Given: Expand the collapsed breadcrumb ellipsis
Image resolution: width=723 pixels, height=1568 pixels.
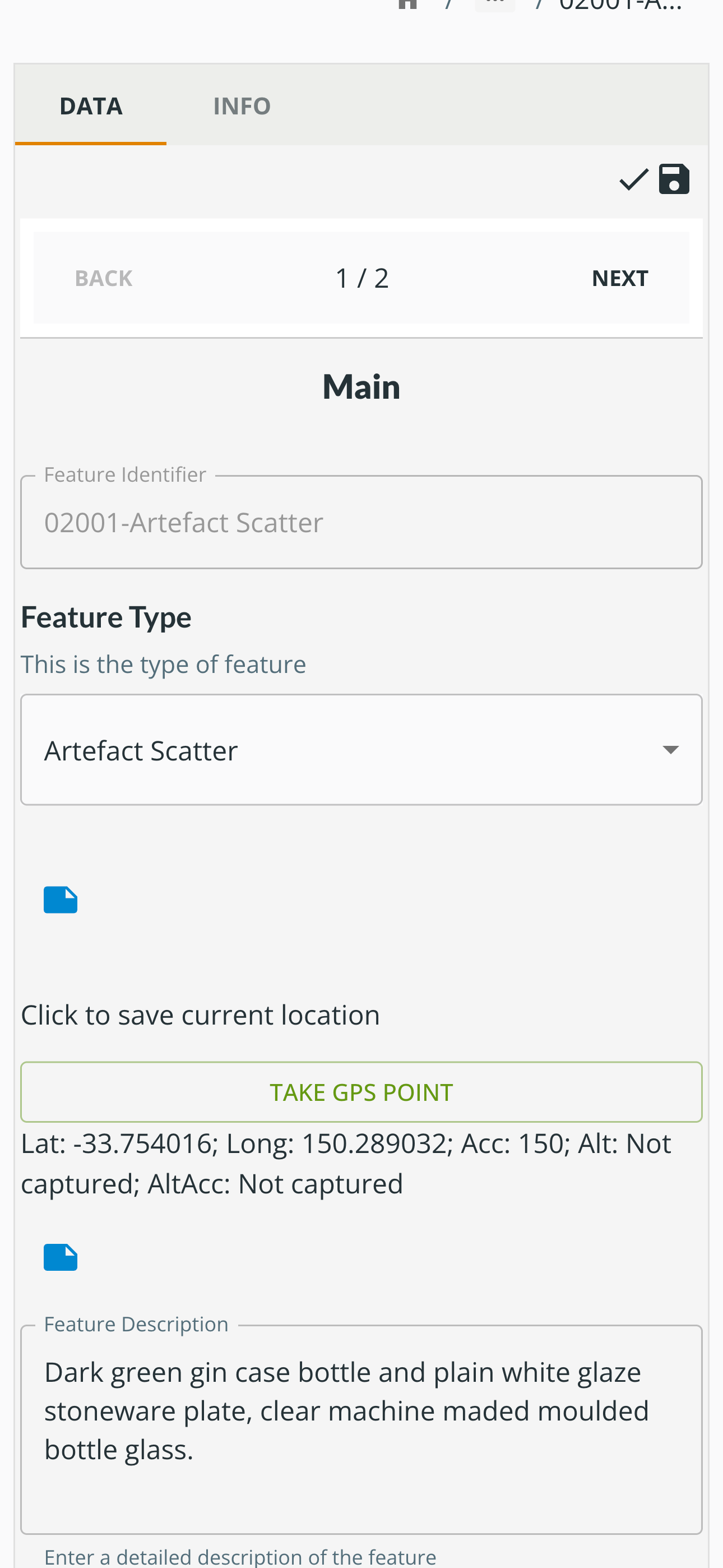Looking at the screenshot, I should click(x=495, y=4).
